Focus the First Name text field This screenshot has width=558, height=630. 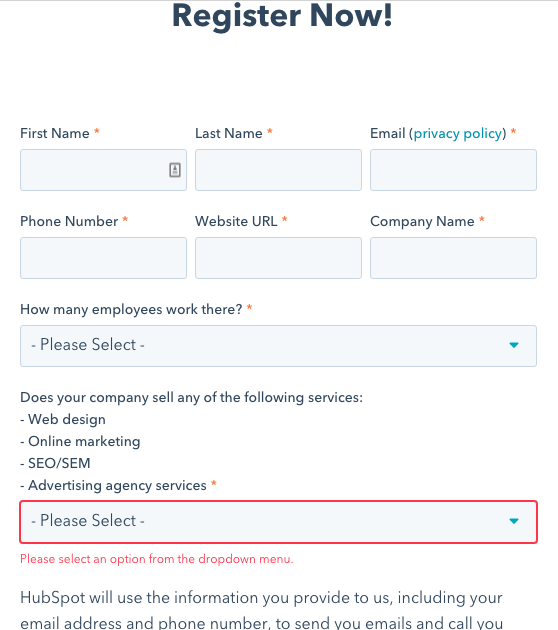pyautogui.click(x=103, y=170)
